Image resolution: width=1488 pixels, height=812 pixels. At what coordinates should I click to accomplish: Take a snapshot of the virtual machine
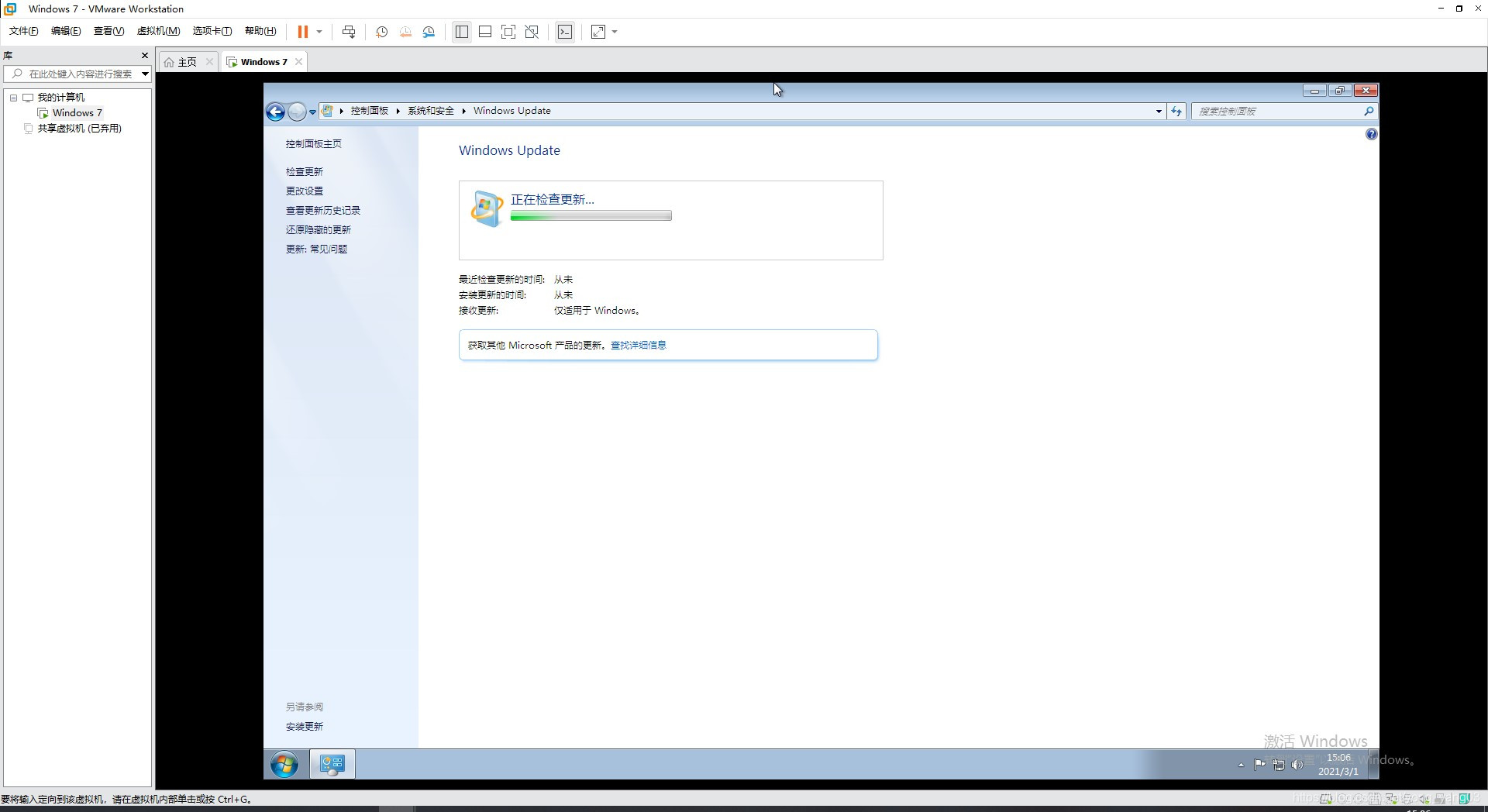click(x=381, y=32)
